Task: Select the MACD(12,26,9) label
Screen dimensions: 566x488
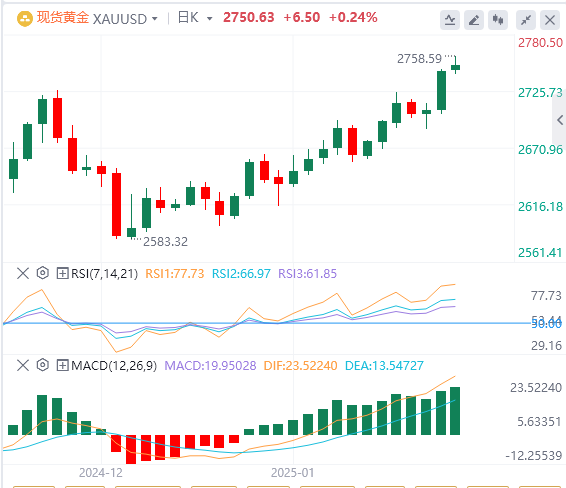Action: [114, 366]
